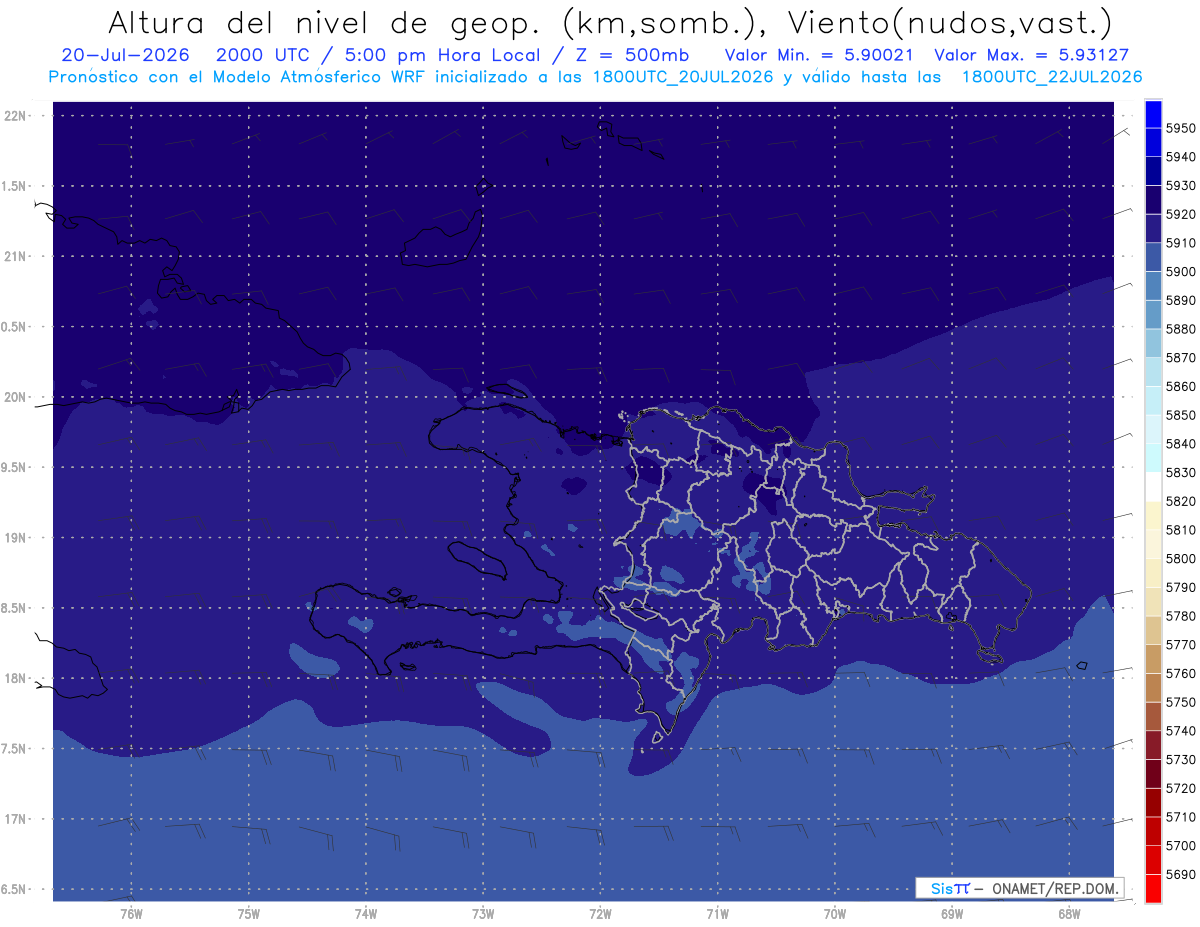This screenshot has height=927, width=1200.
Task: Click the bright red swatch at color scale bottom
Action: tap(1153, 888)
